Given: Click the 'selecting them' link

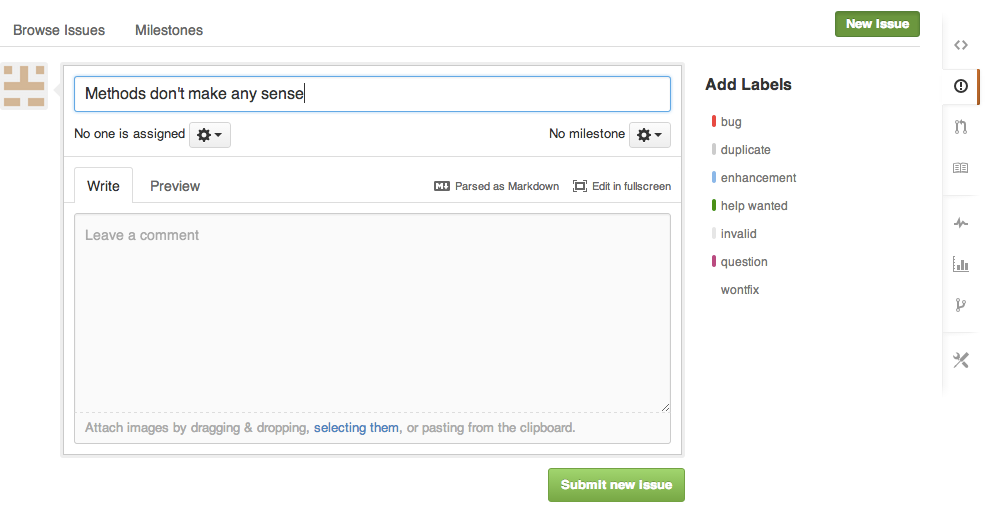Looking at the screenshot, I should [x=356, y=428].
